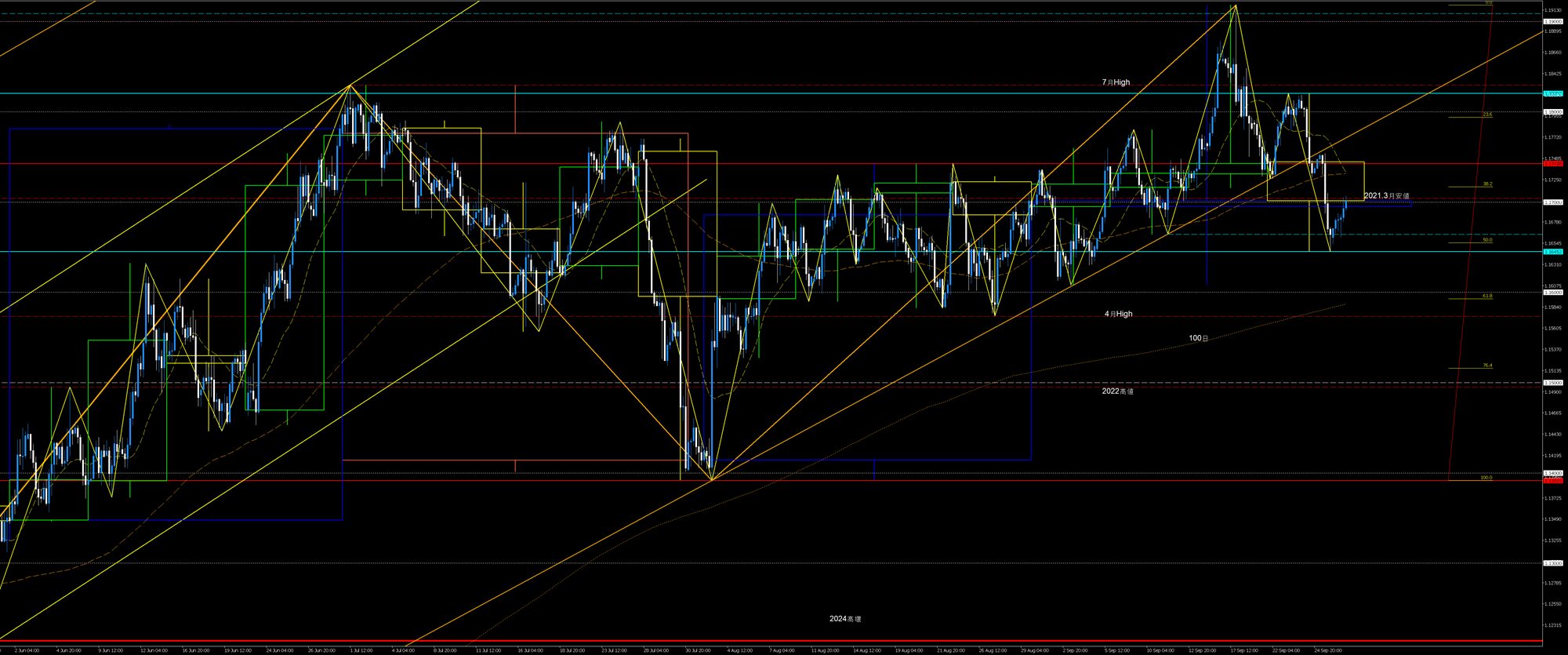The height and width of the screenshot is (655, 1568).
Task: Click the 2 Jun 04:00 date label
Action: tap(27, 650)
